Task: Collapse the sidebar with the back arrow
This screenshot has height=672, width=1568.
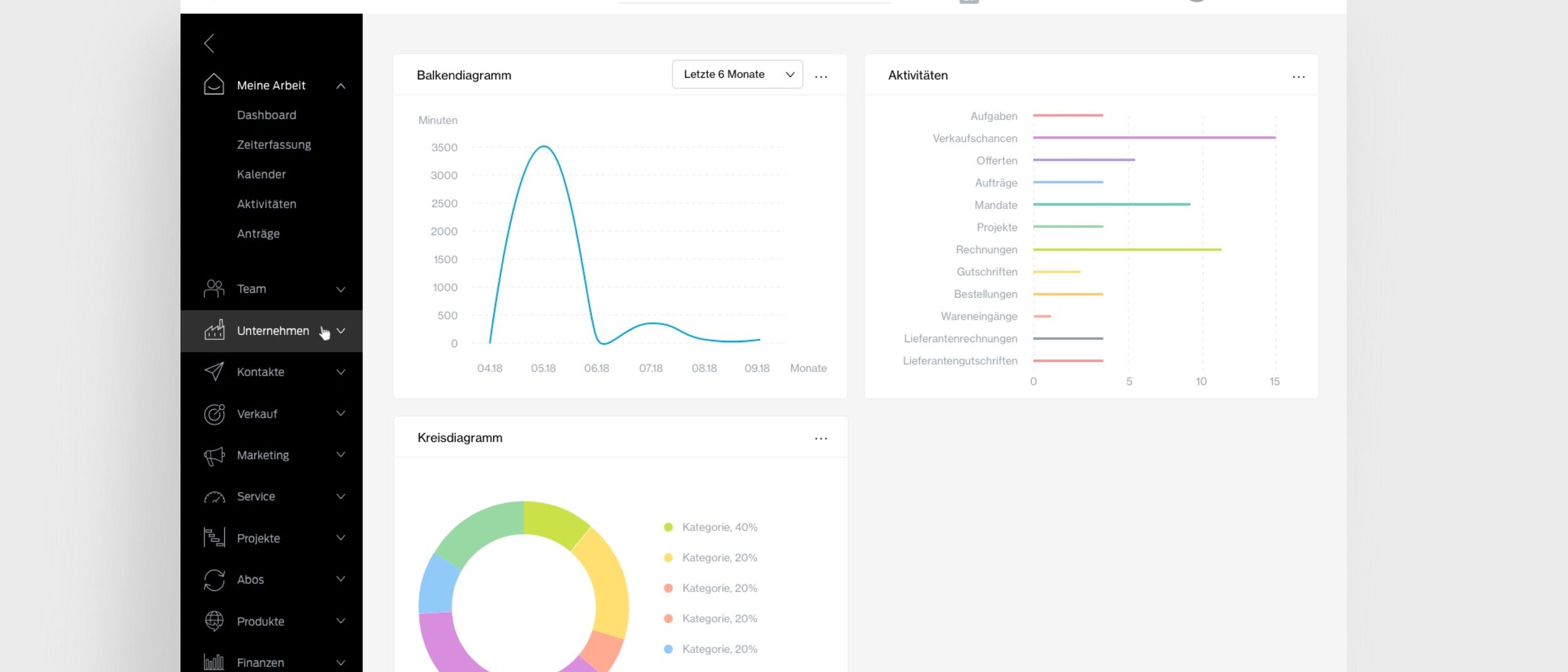Action: click(x=209, y=43)
